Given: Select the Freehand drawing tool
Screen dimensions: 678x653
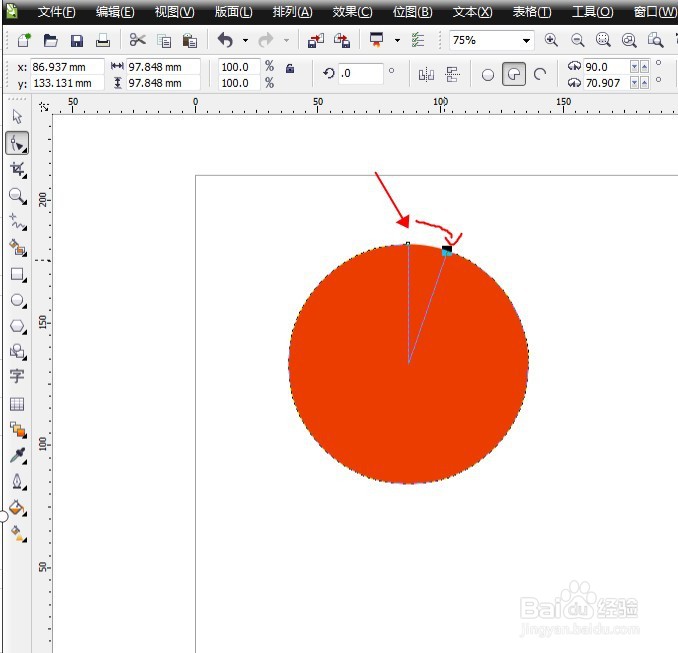Looking at the screenshot, I should (x=18, y=222).
